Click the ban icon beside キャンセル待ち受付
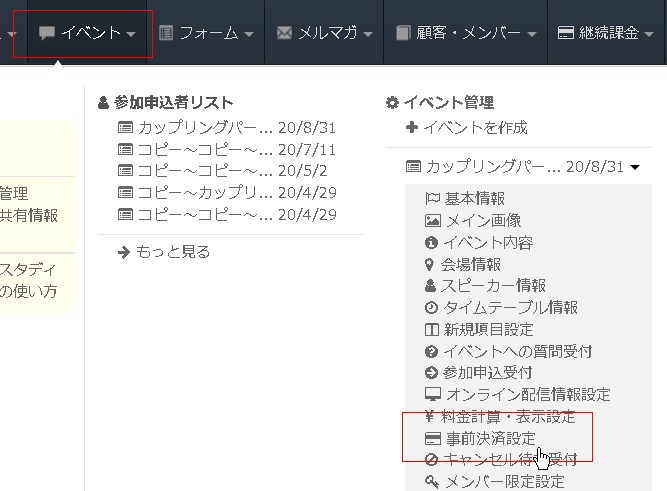Image resolution: width=667 pixels, height=491 pixels. [x=431, y=460]
